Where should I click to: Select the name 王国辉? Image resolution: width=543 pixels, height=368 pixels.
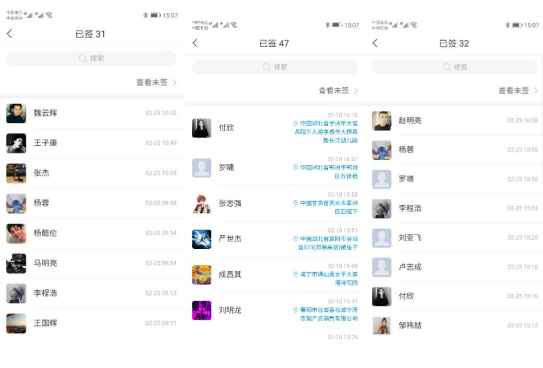(45, 323)
